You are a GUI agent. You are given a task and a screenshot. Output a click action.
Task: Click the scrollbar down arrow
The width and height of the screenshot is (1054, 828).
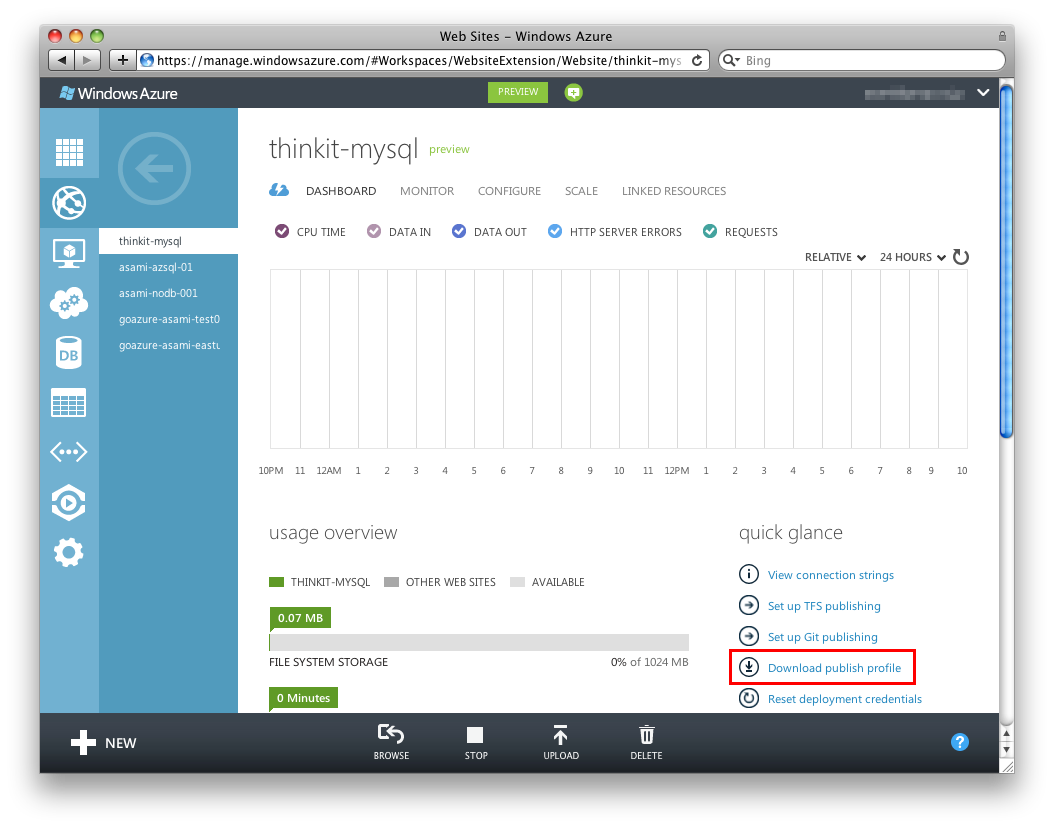1006,749
